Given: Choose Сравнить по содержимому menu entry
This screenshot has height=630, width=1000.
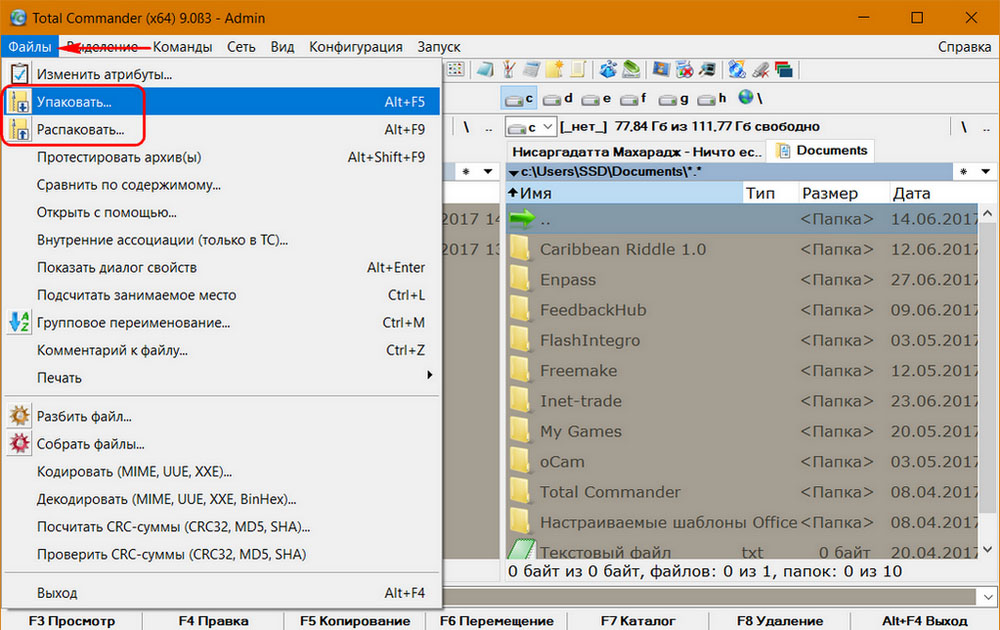Looking at the screenshot, I should (x=222, y=185).
